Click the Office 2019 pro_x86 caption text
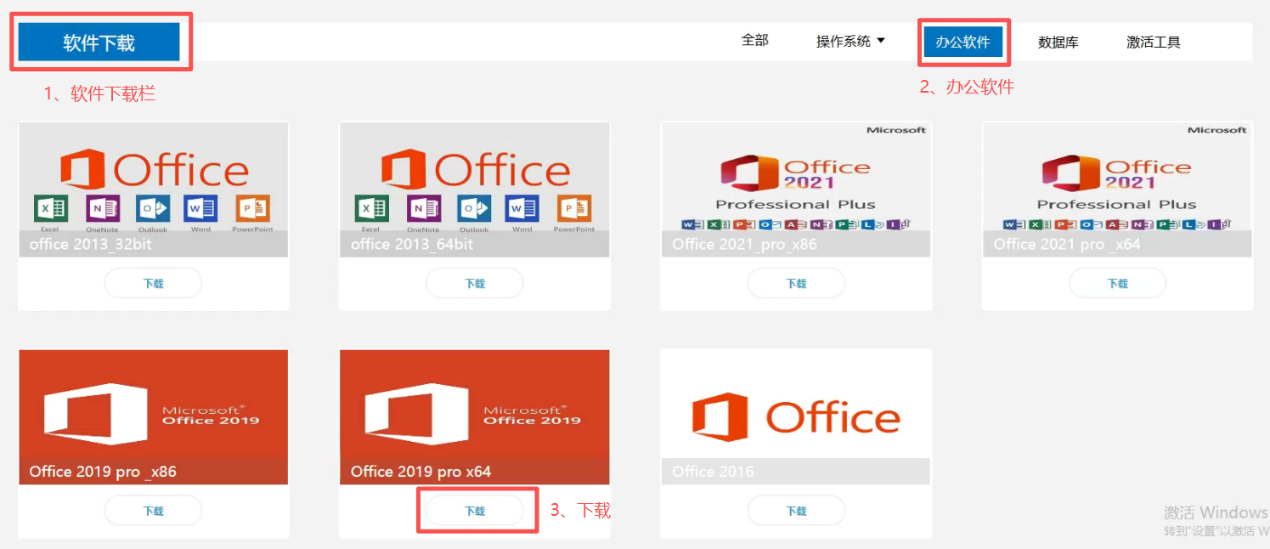 tap(103, 471)
